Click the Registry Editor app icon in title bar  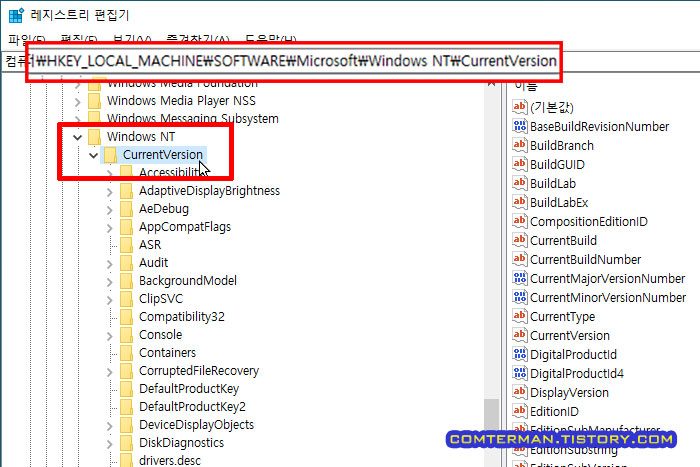[16, 15]
